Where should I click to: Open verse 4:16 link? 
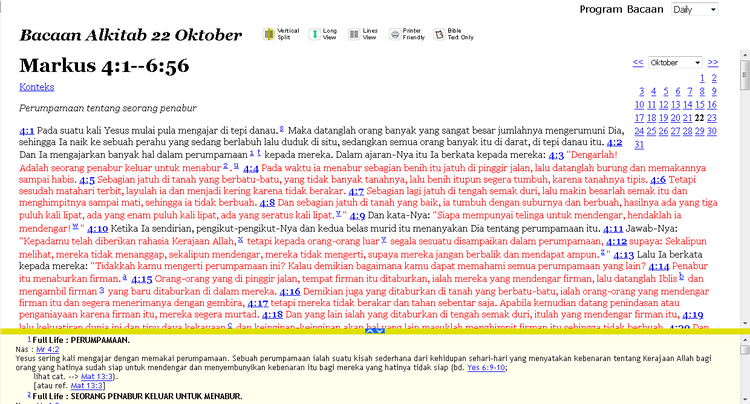pos(290,292)
